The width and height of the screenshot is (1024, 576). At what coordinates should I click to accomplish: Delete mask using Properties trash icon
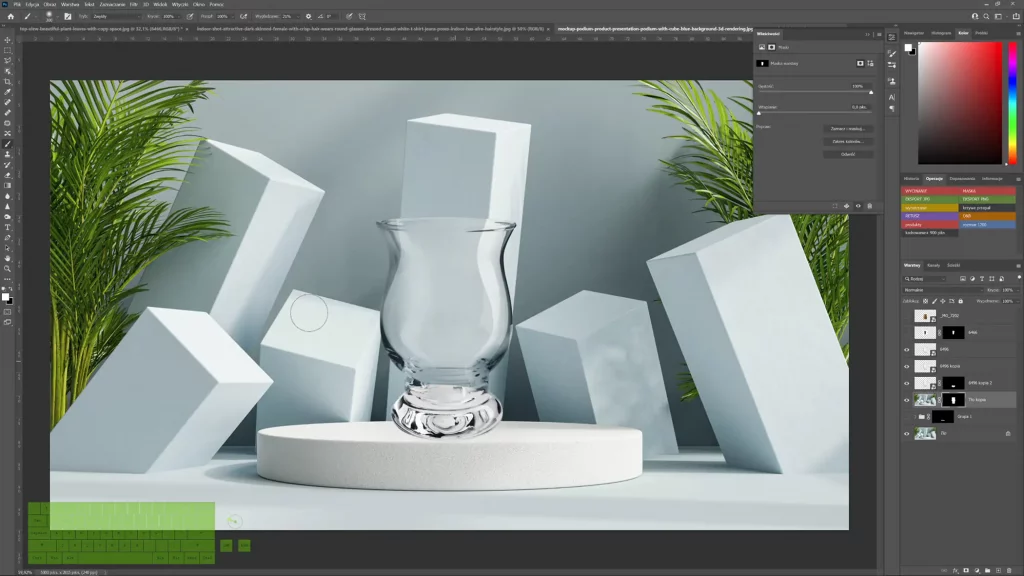click(x=869, y=206)
